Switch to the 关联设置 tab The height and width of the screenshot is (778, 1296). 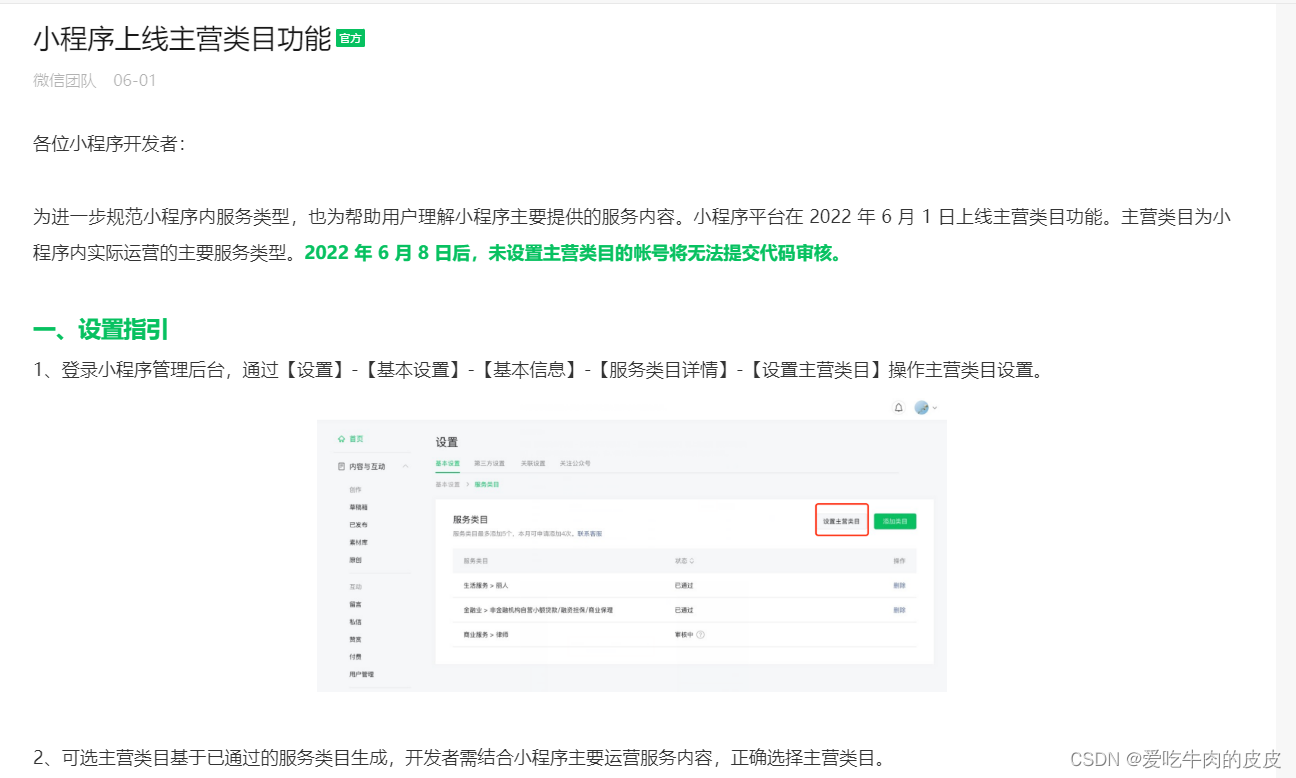click(x=532, y=464)
